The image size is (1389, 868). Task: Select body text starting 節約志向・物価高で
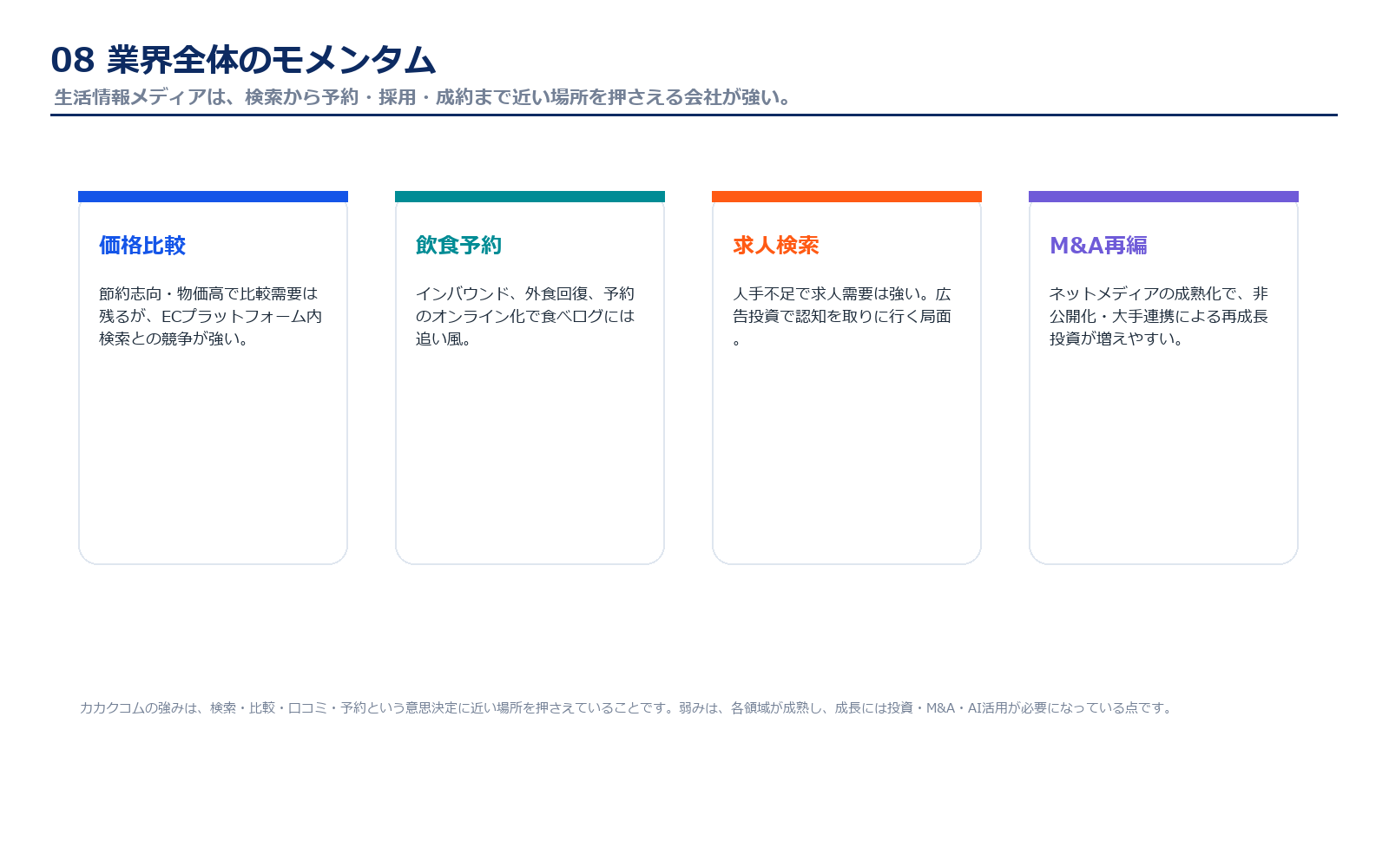[x=211, y=317]
